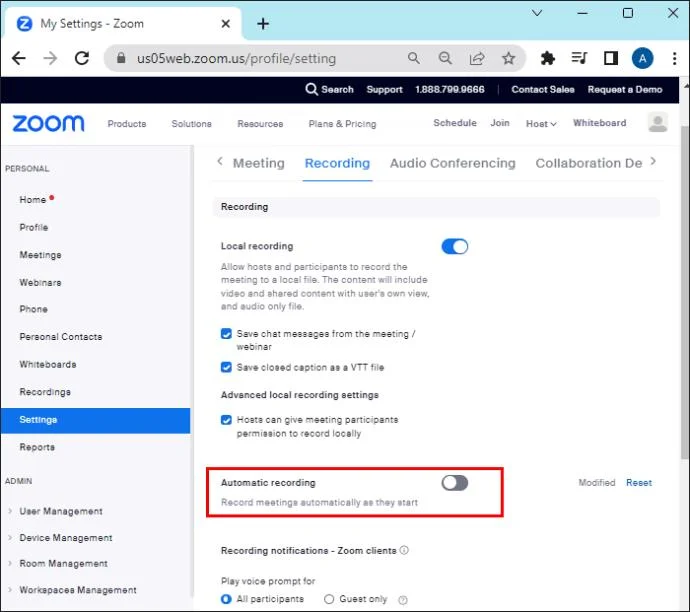This screenshot has width=690, height=612.
Task: Click Support in top bar
Action: (385, 89)
